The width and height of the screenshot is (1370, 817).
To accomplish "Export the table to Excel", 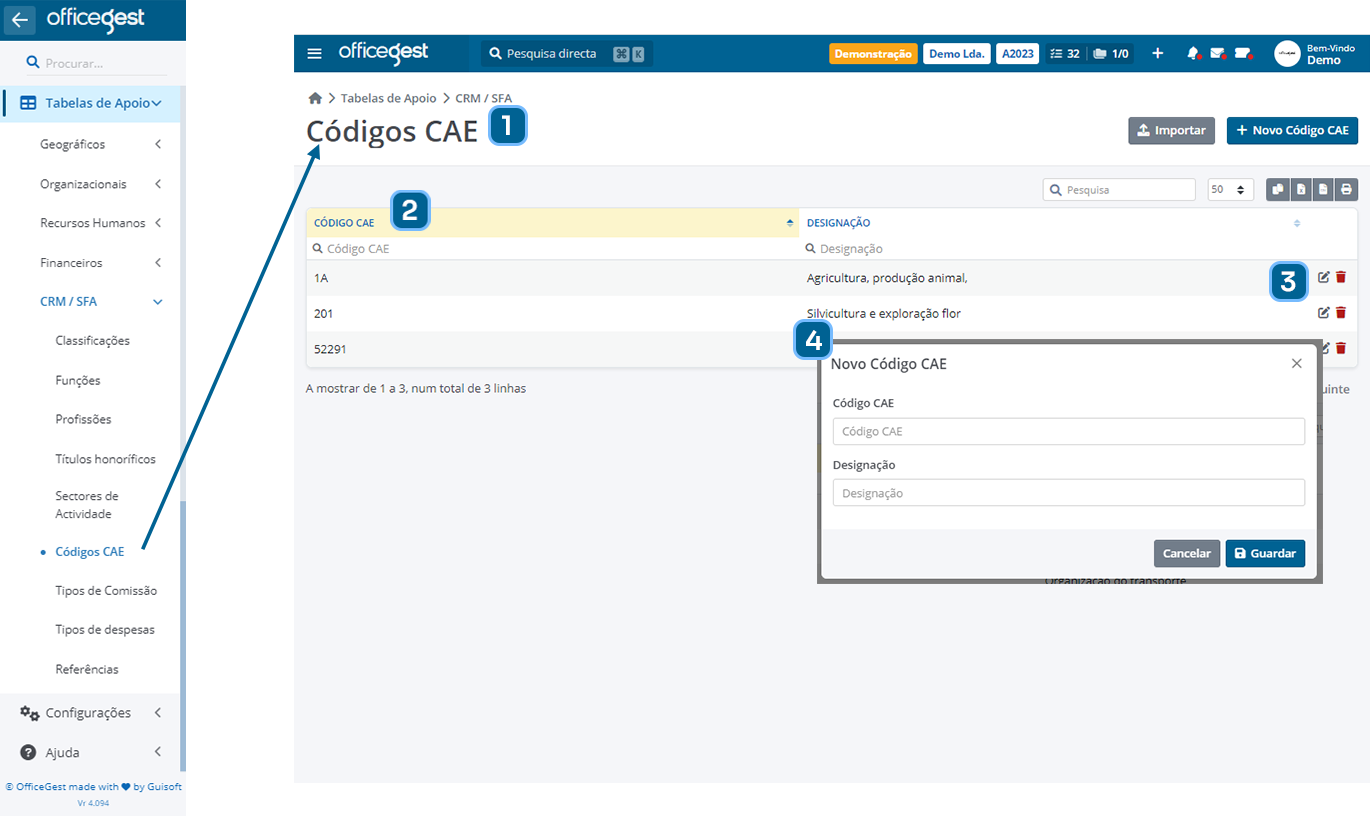I will 1301,190.
